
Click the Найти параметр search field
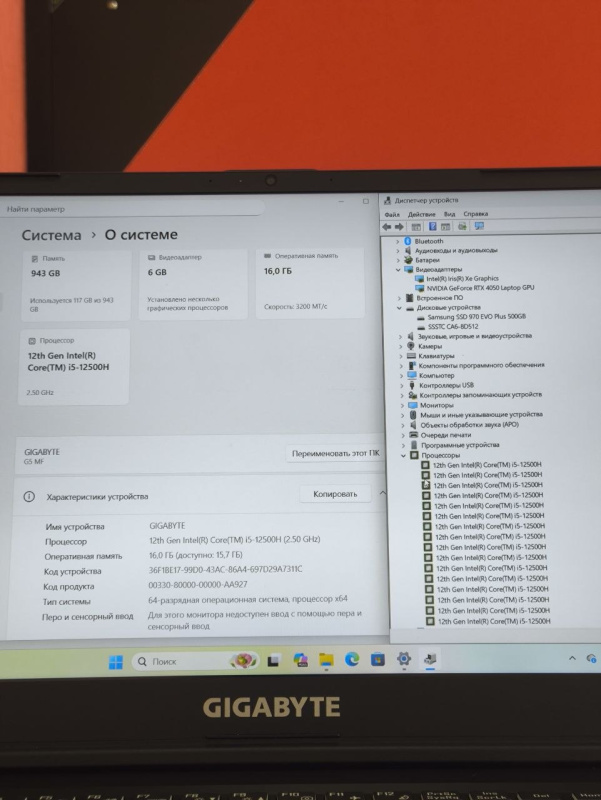[x=134, y=209]
